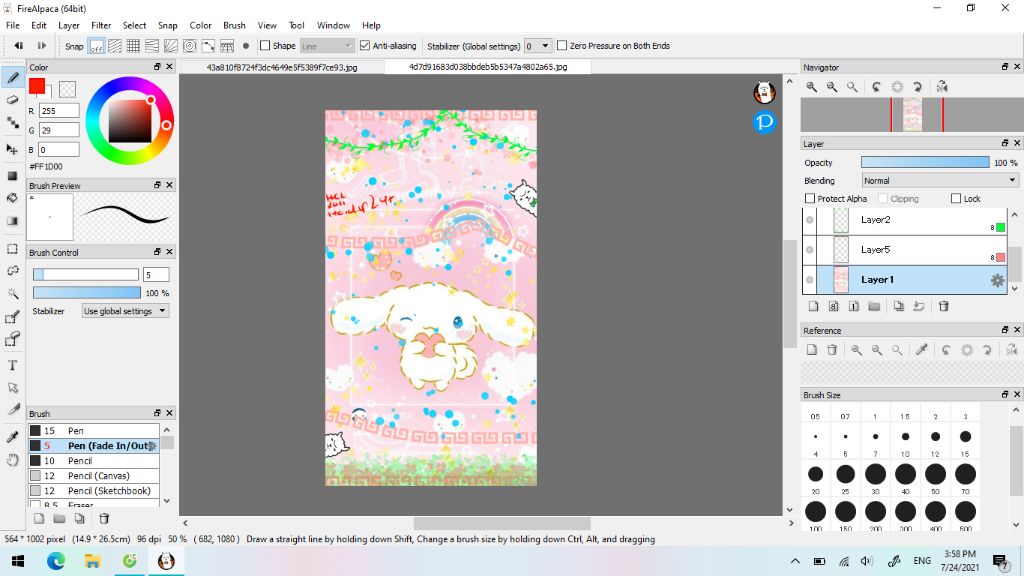Screen dimensions: 1024x576
Task: Open the Window menu
Action: pyautogui.click(x=334, y=25)
